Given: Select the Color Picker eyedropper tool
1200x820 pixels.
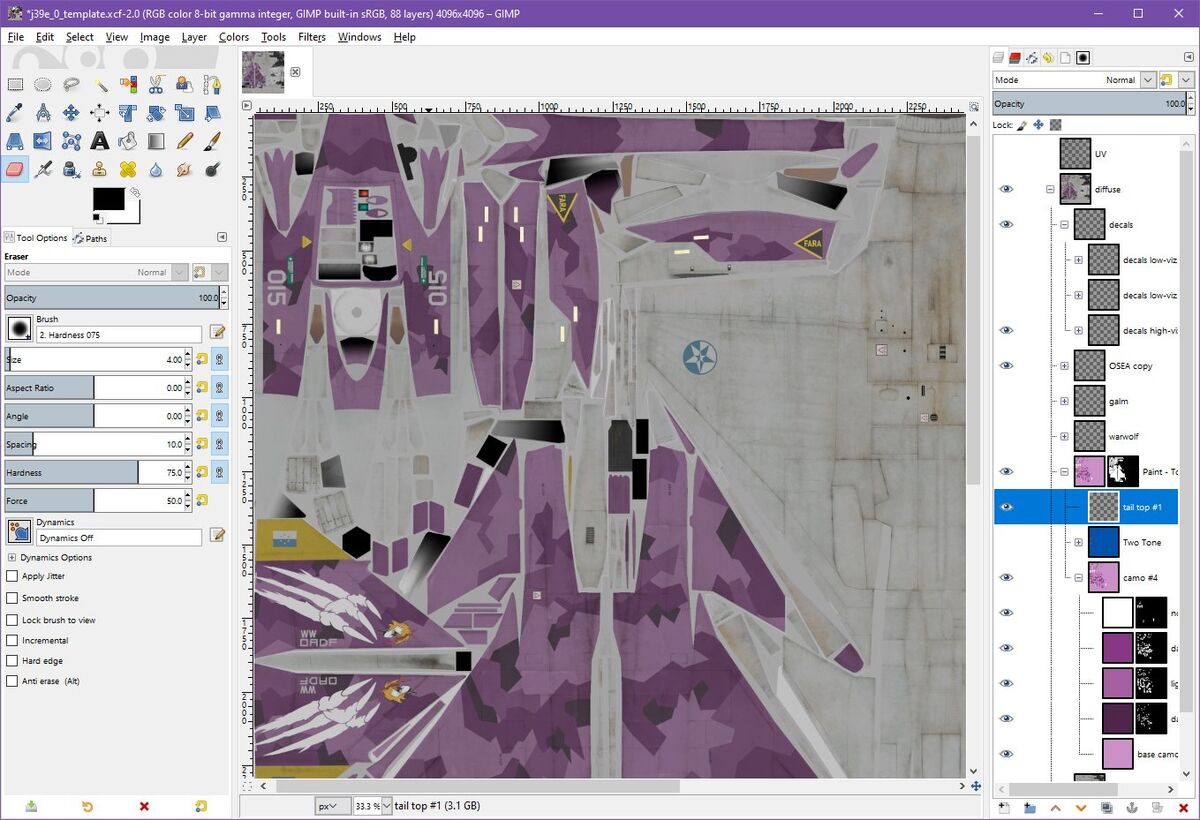Looking at the screenshot, I should (x=15, y=113).
